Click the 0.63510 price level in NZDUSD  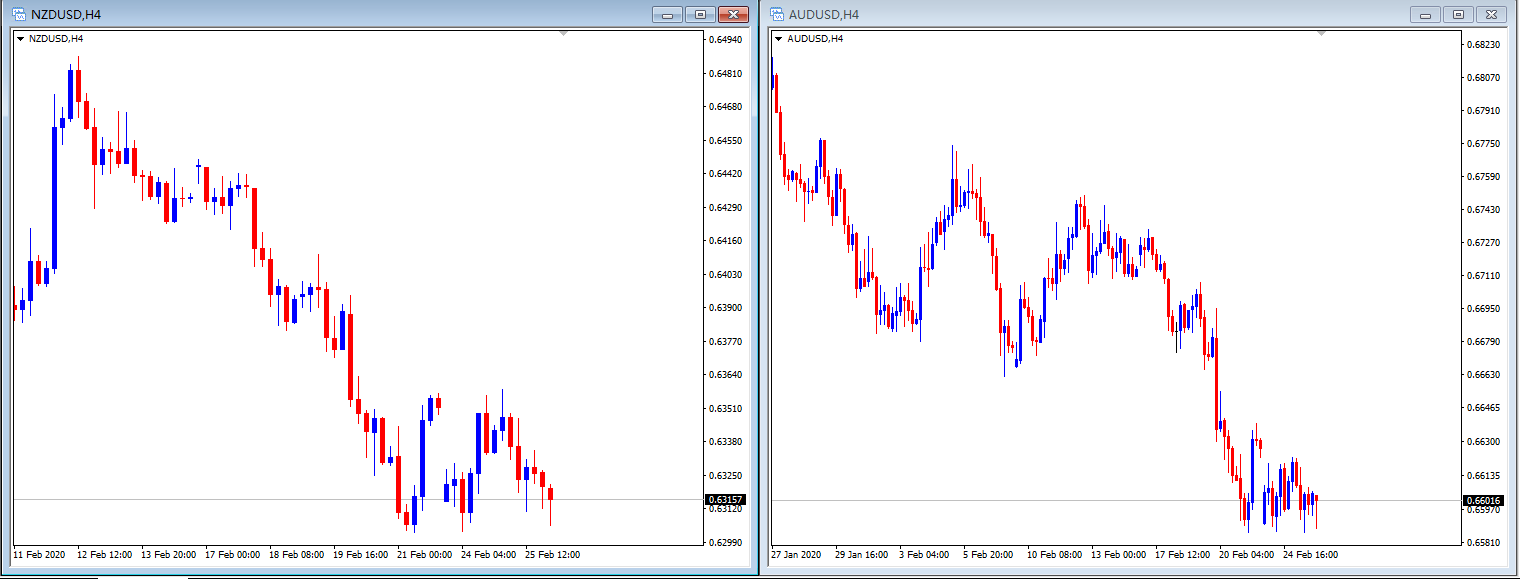coord(725,409)
